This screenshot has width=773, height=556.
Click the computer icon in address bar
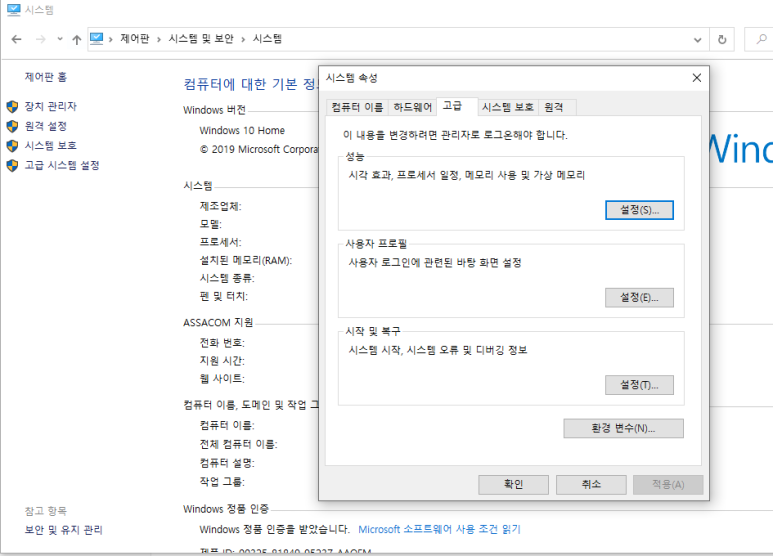(x=97, y=38)
